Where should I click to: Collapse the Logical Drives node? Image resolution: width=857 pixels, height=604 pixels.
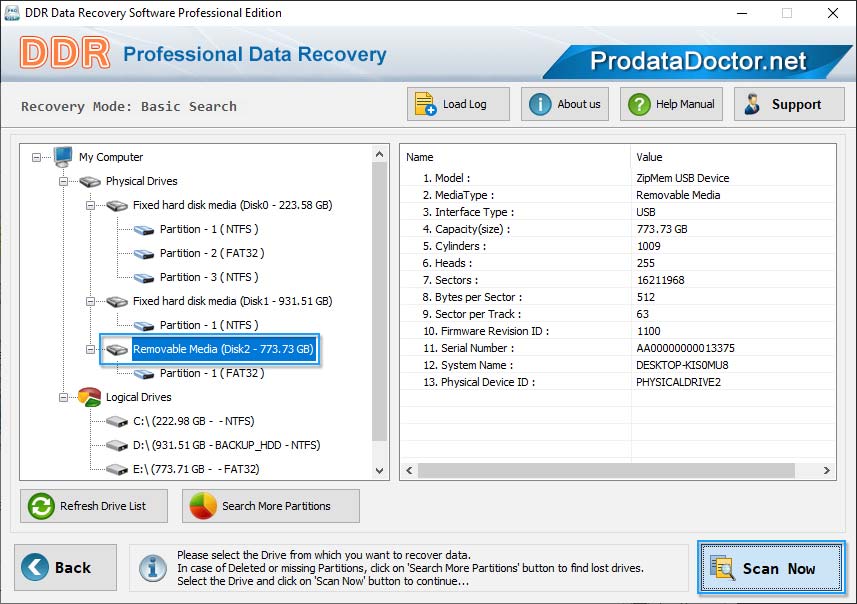(63, 397)
